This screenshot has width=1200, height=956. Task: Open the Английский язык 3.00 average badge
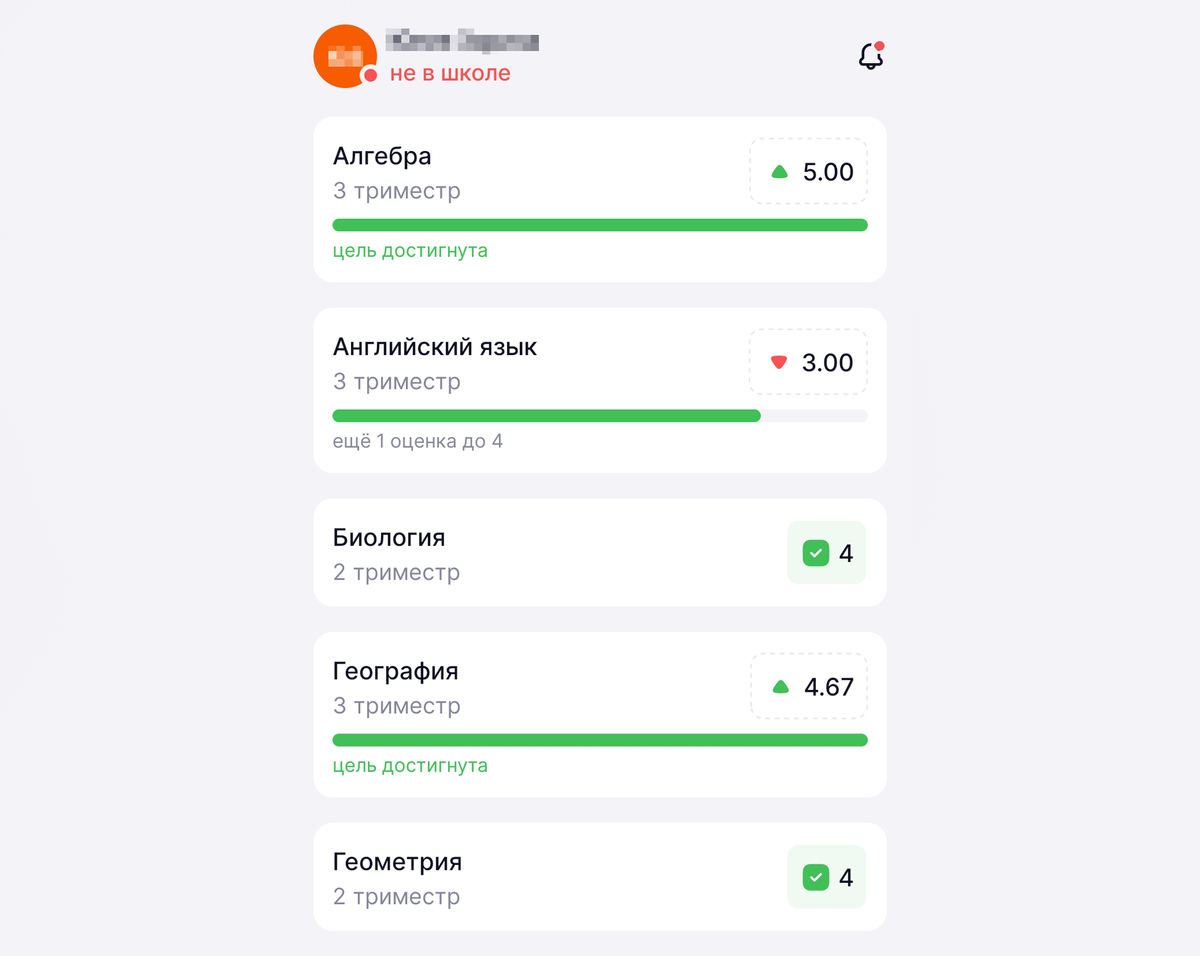(x=809, y=361)
